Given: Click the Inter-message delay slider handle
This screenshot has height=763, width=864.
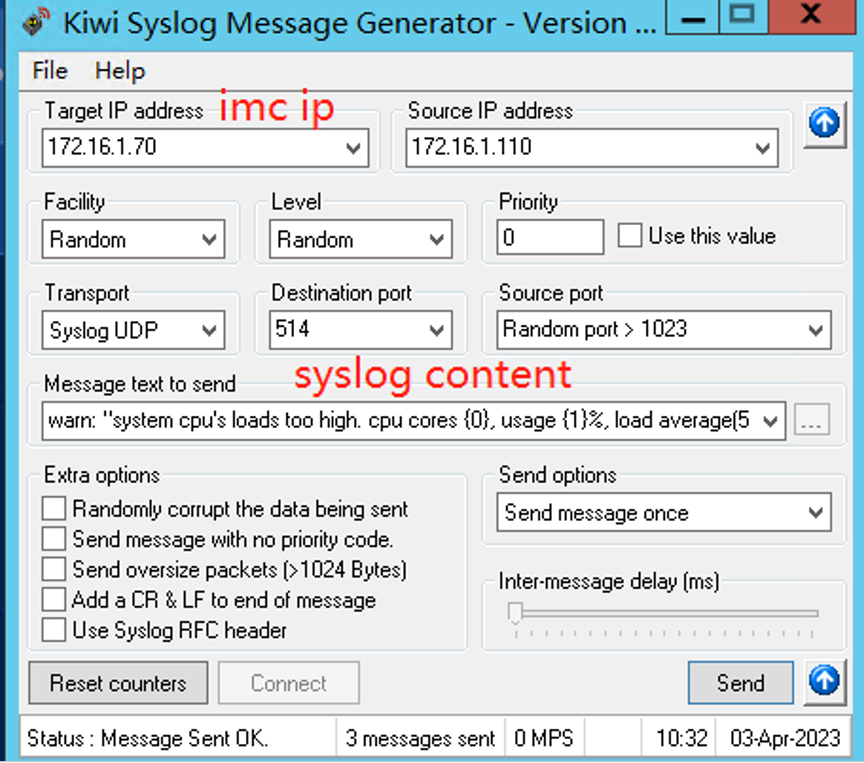Looking at the screenshot, I should (x=515, y=612).
